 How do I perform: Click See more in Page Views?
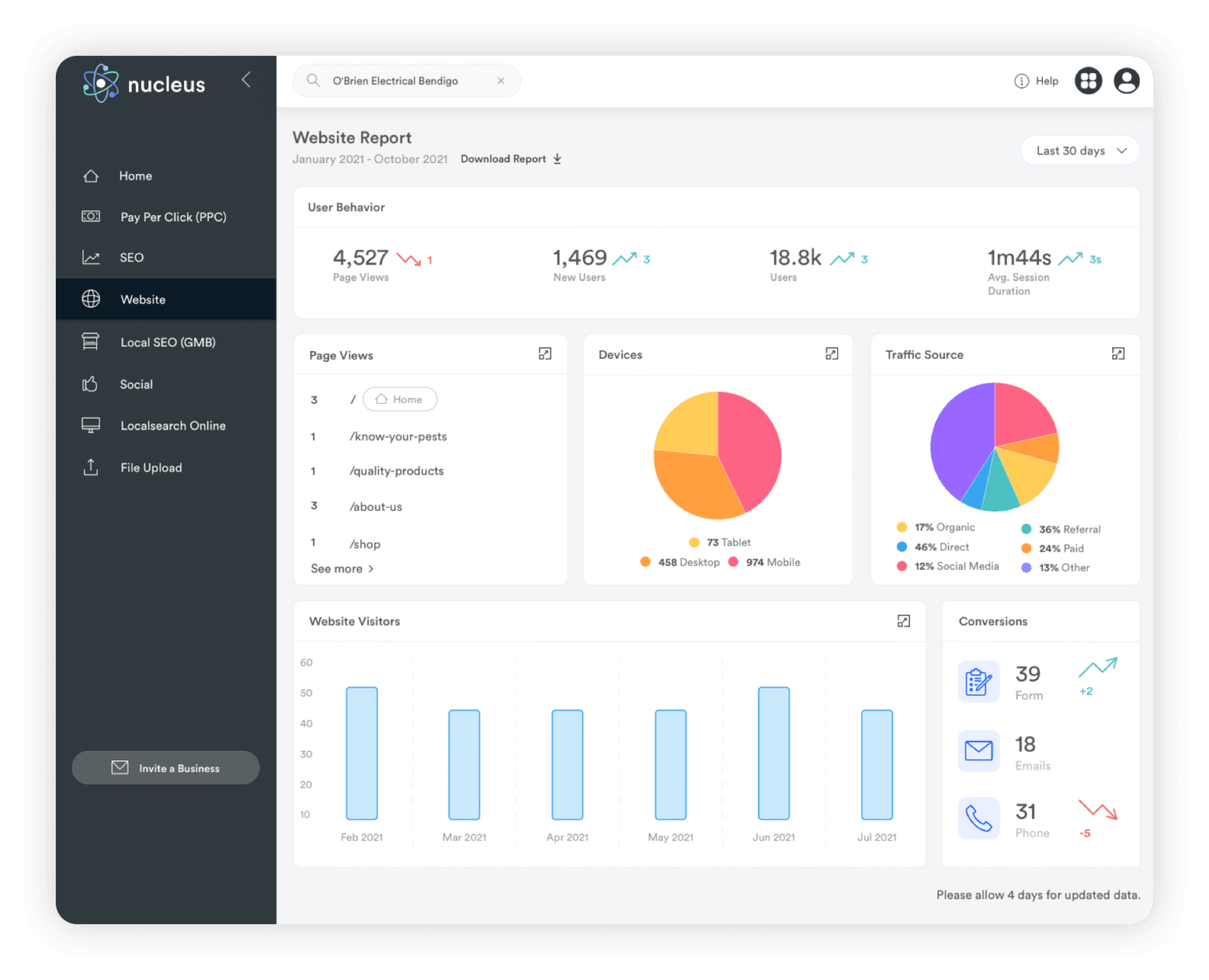[x=342, y=568]
